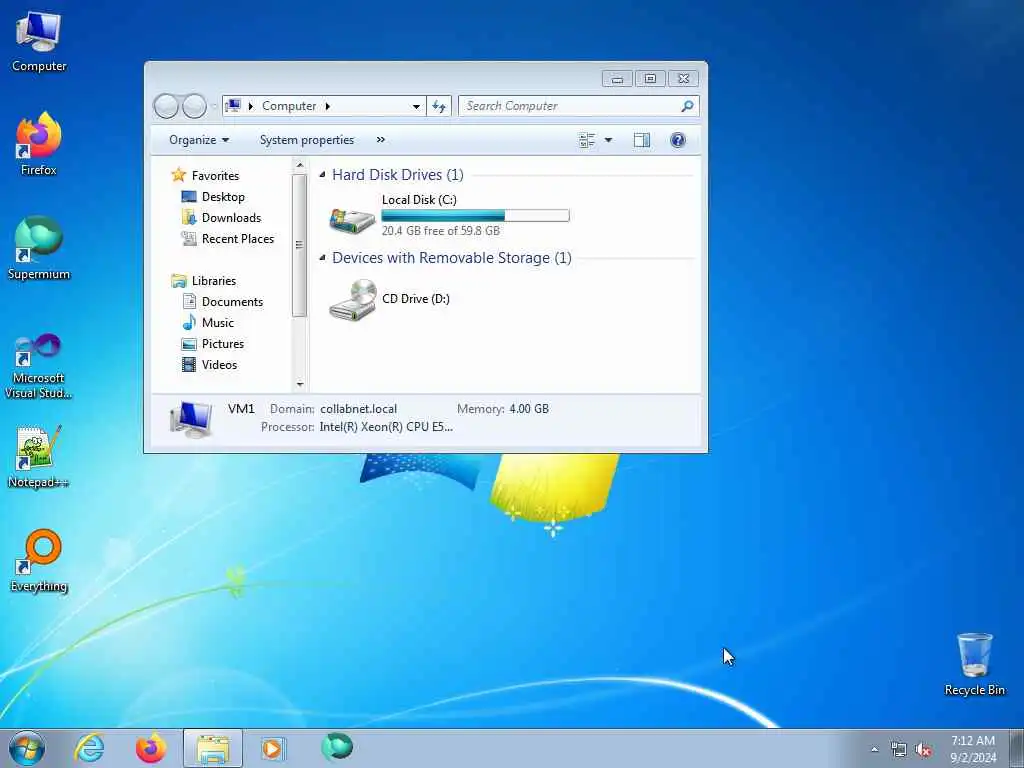
Task: Open the Videos library
Action: tap(209, 364)
